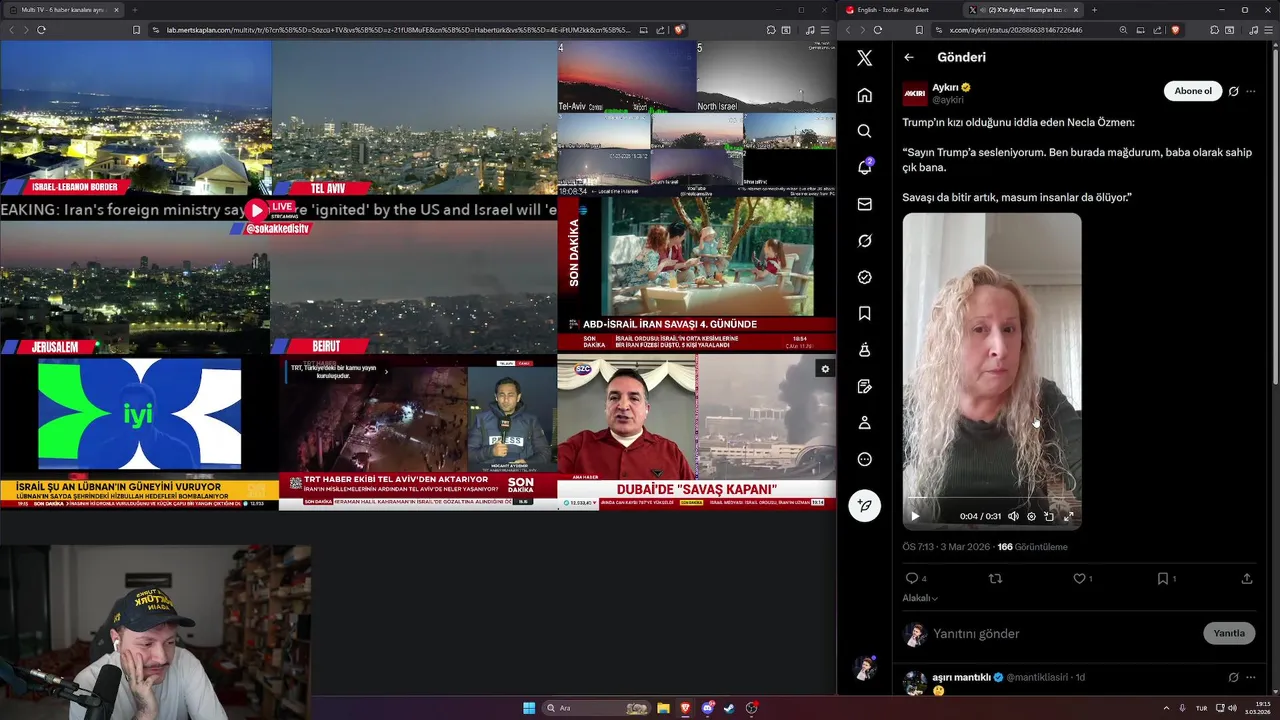Image resolution: width=1280 pixels, height=720 pixels.
Task: Open the Explore search icon in X sidebar
Action: click(x=865, y=131)
